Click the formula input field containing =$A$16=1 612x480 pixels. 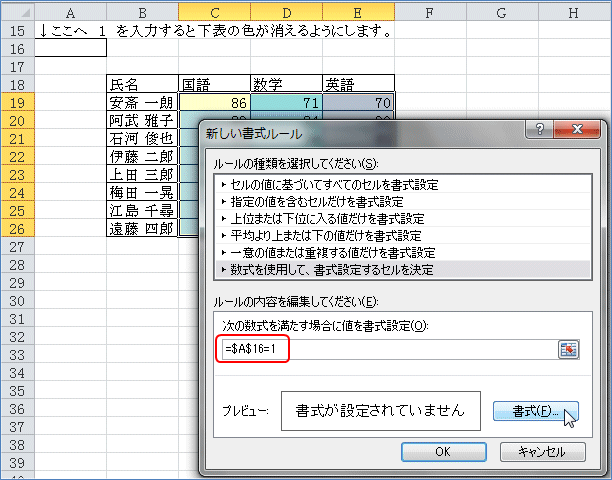pos(389,349)
